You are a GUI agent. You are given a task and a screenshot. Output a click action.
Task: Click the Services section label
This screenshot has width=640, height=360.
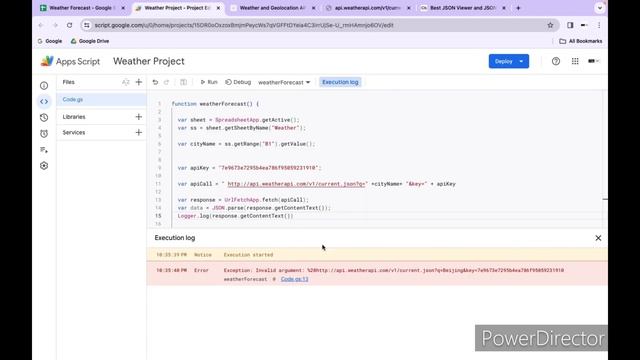(74, 132)
